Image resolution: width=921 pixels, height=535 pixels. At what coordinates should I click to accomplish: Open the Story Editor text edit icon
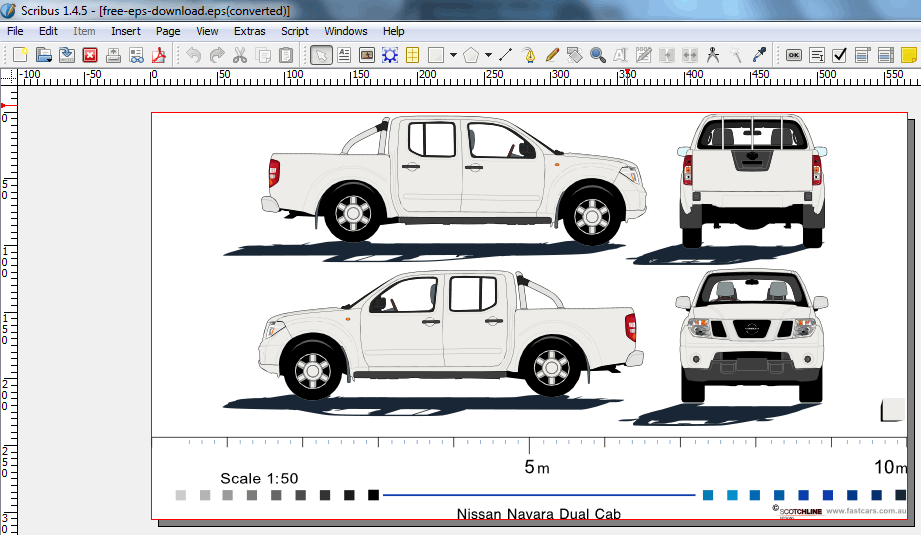click(643, 55)
